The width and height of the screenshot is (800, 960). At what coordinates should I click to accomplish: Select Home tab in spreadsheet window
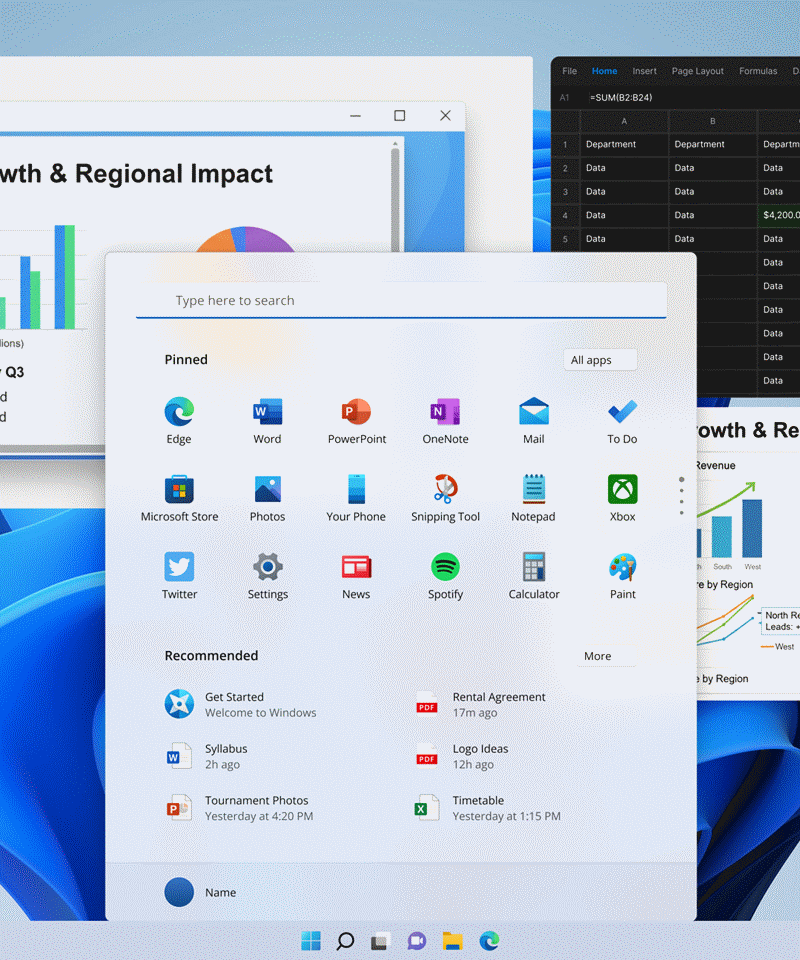604,71
